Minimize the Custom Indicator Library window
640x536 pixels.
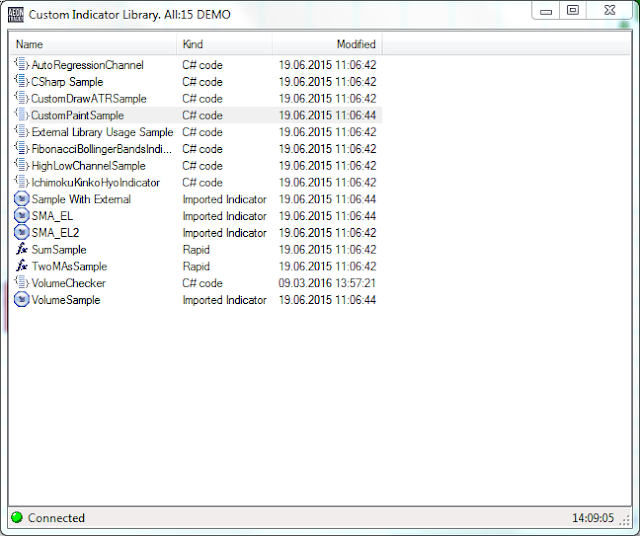coord(545,11)
